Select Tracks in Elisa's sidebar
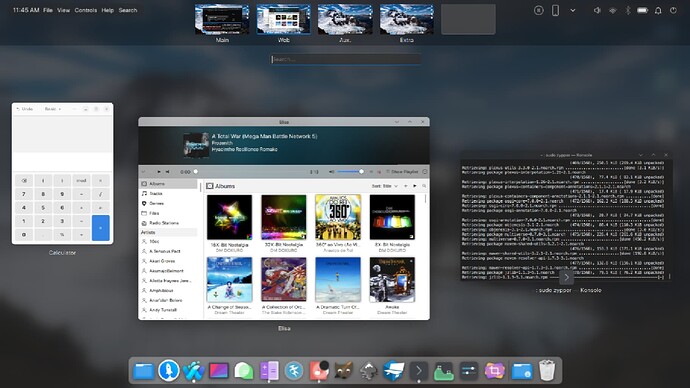The image size is (690, 388). point(169,194)
